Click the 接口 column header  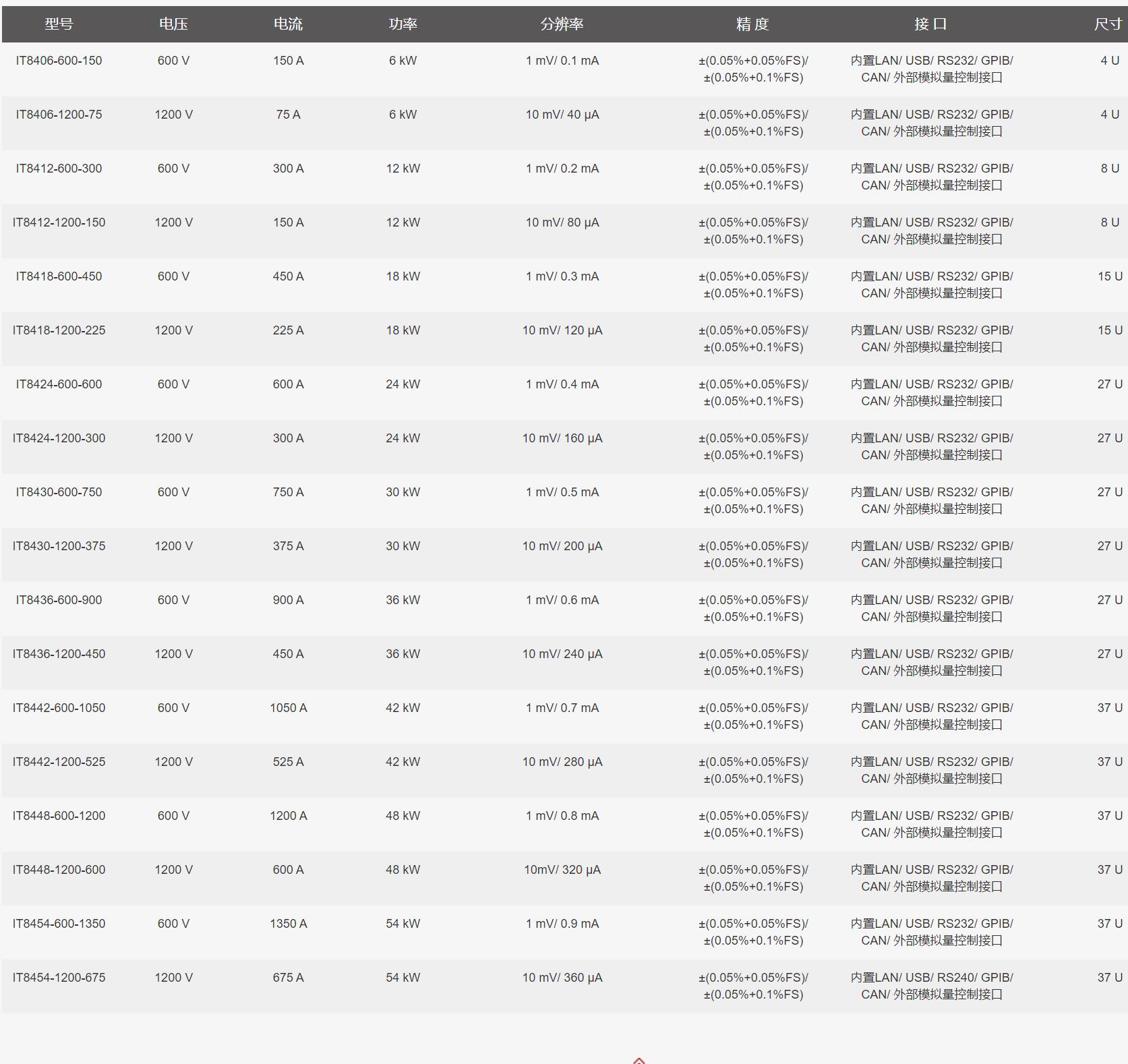931,24
